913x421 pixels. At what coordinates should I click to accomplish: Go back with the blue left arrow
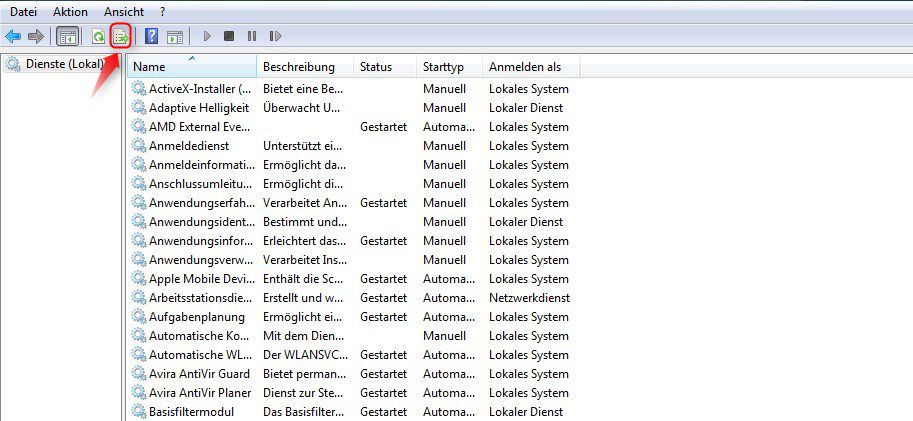(x=13, y=37)
